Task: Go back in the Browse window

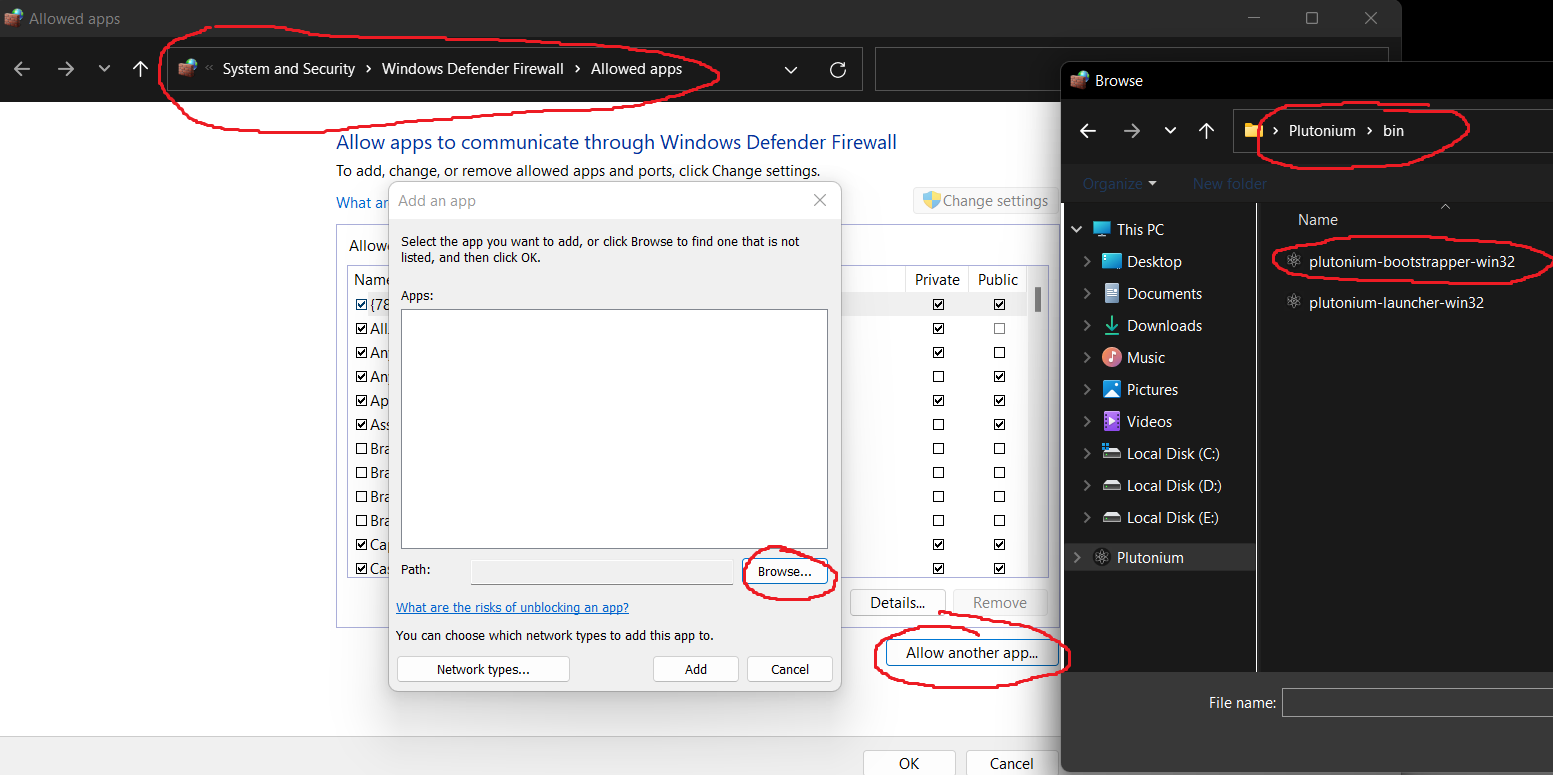Action: pos(1088,131)
